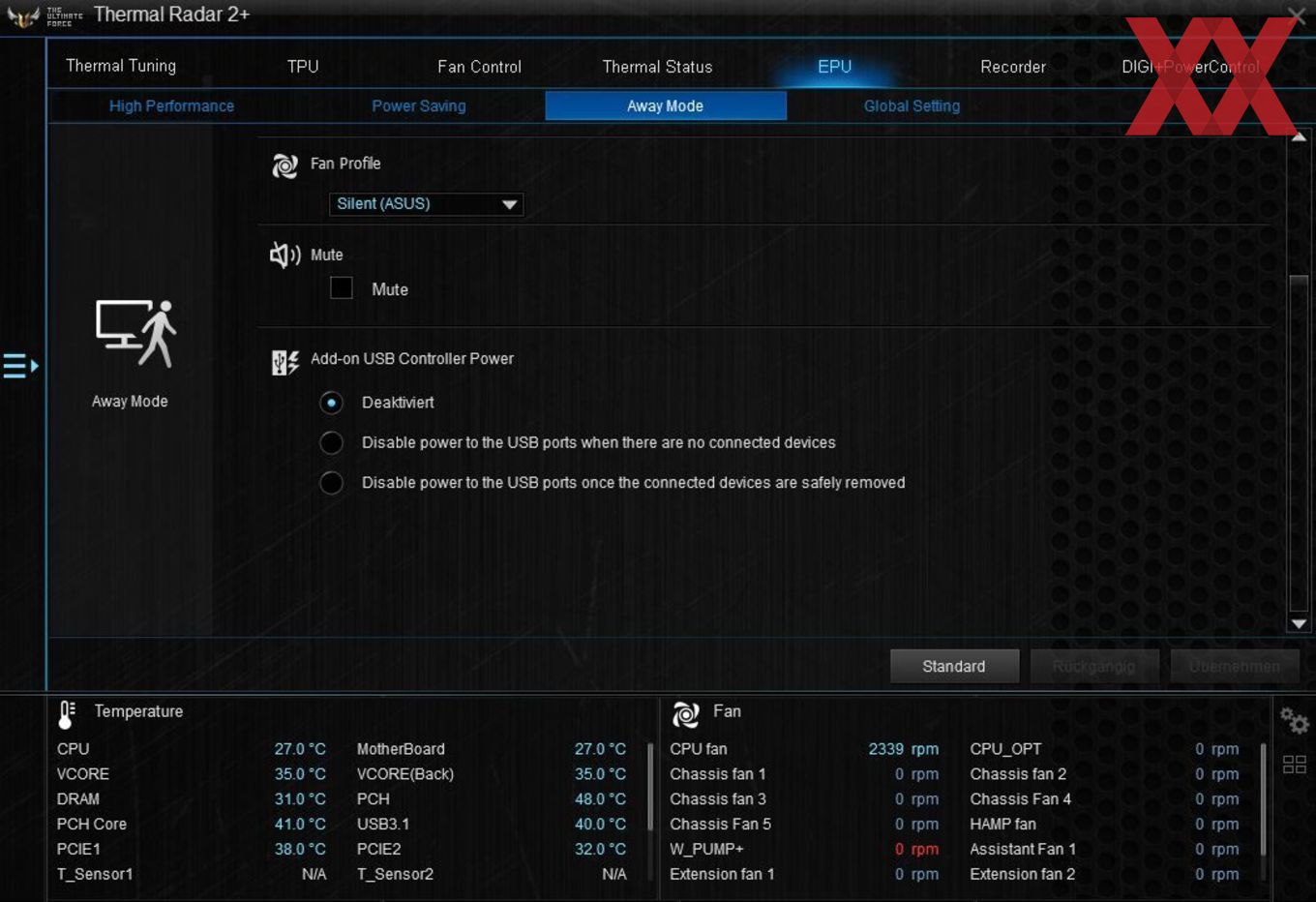Viewport: 1316px width, 902px height.
Task: Click the HAMP fan row
Action: click(x=1104, y=825)
